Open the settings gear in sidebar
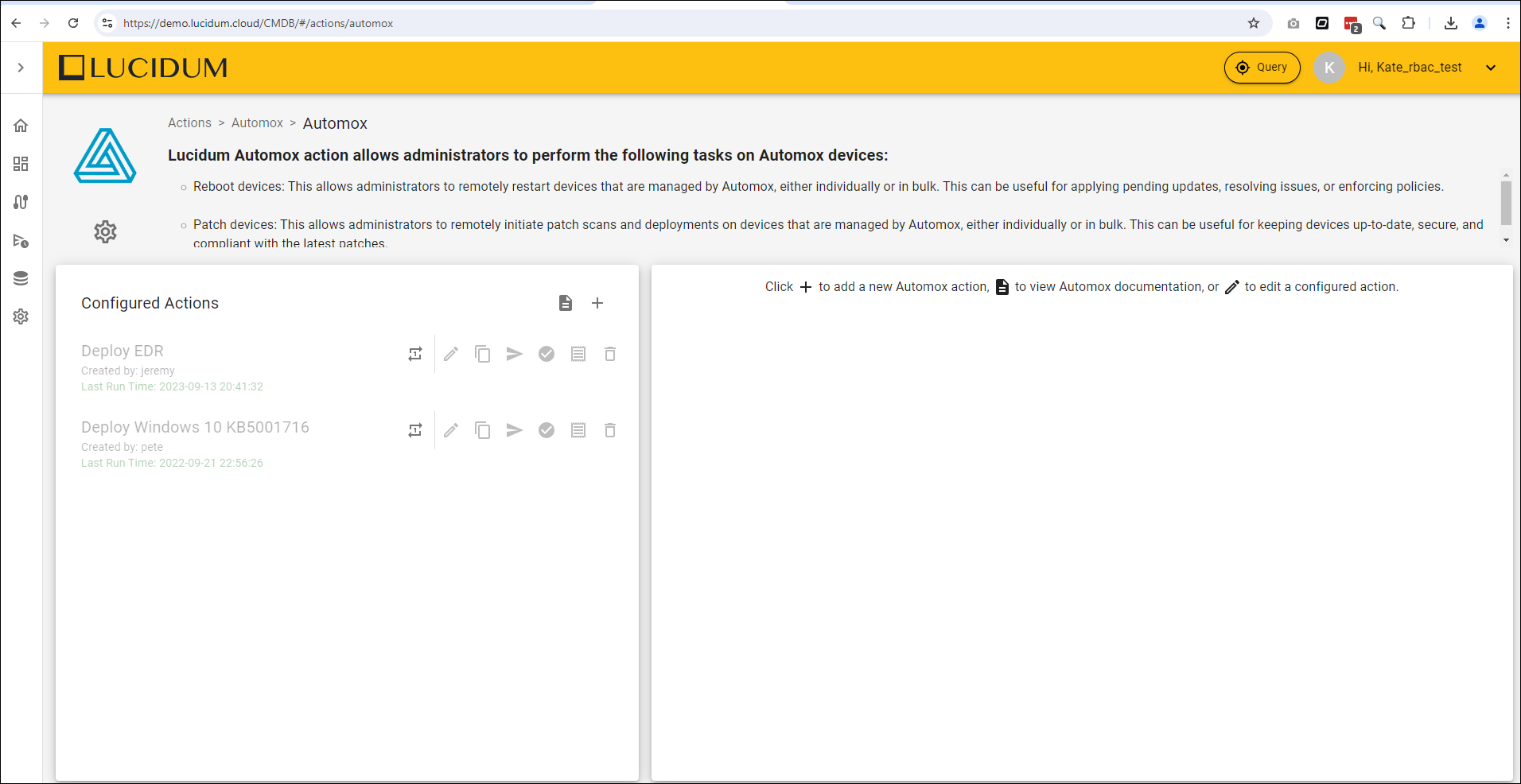 tap(21, 316)
